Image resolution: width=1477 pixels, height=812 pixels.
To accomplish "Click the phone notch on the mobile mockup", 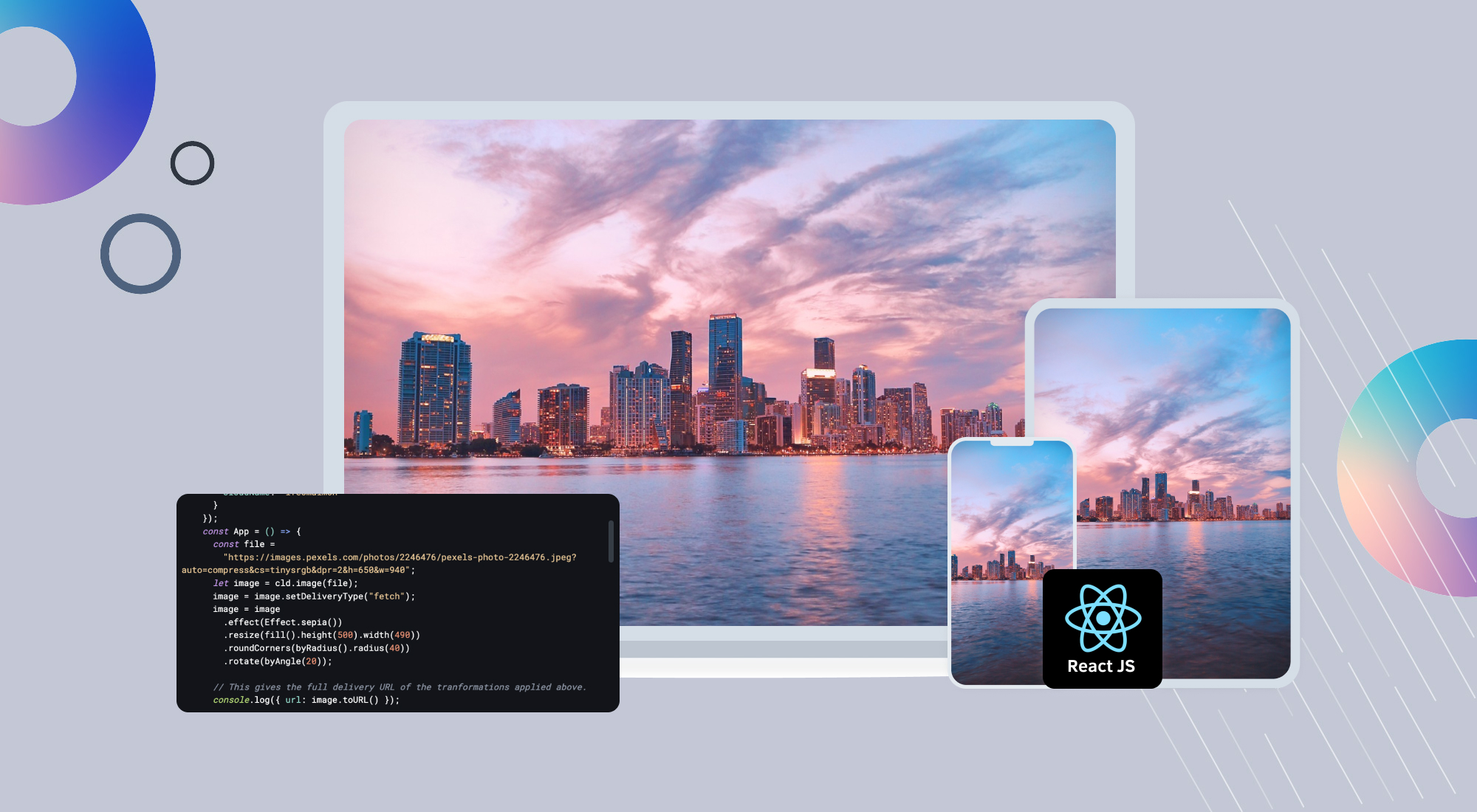I will click(1012, 443).
